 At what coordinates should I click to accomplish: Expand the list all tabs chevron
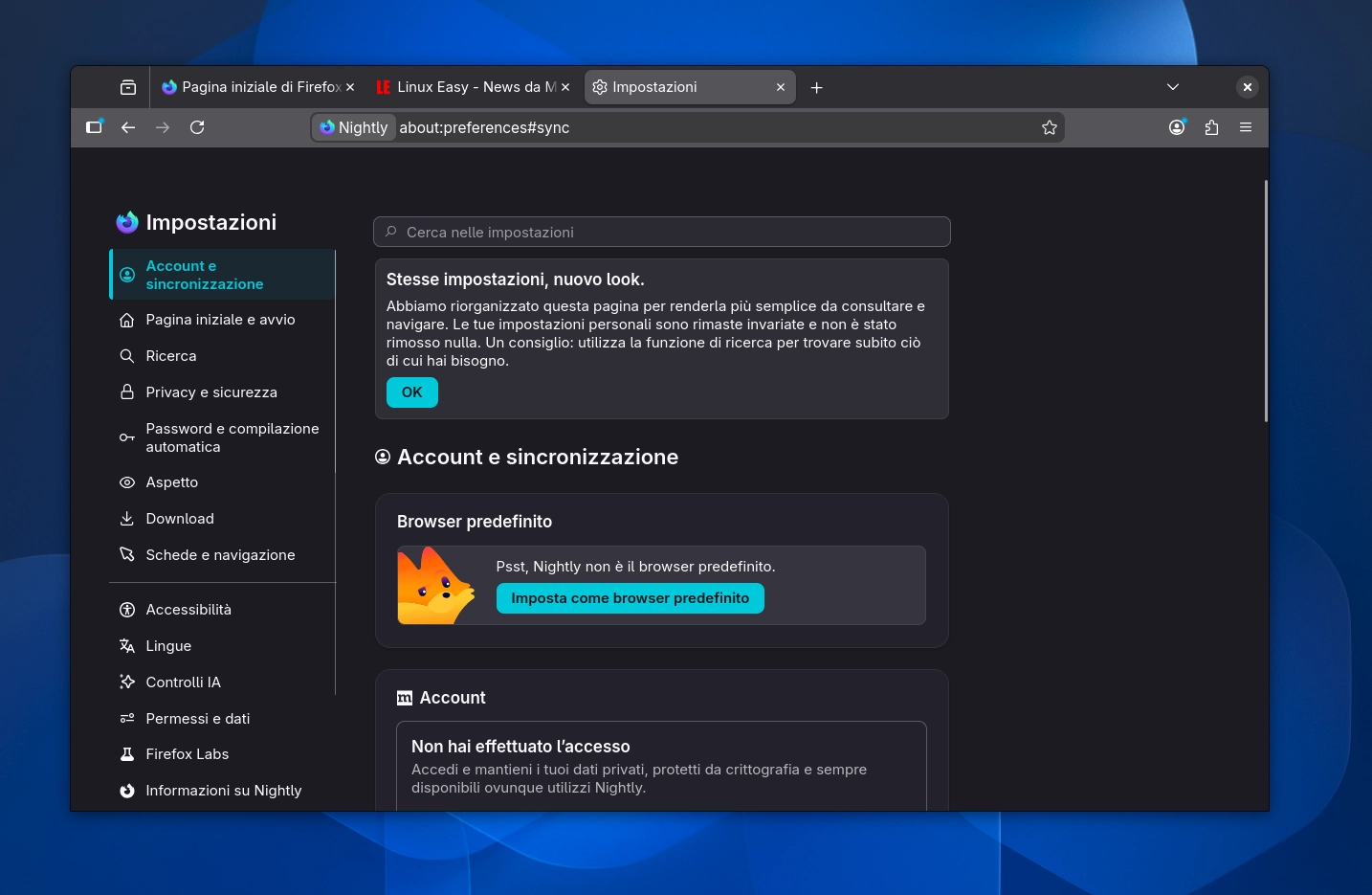(x=1173, y=87)
